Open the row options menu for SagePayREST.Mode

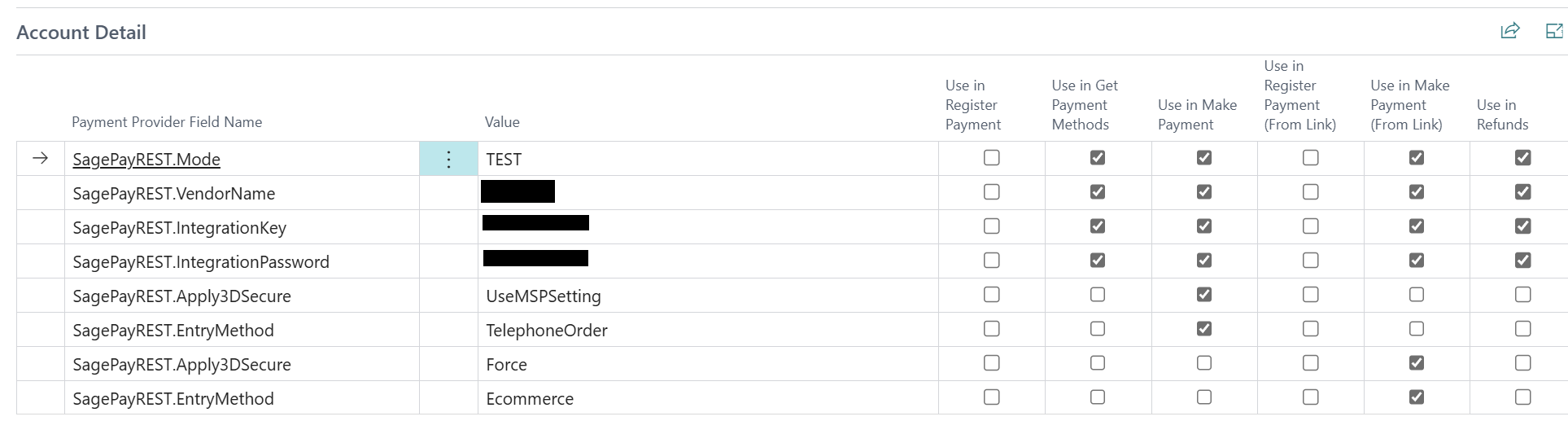point(448,159)
